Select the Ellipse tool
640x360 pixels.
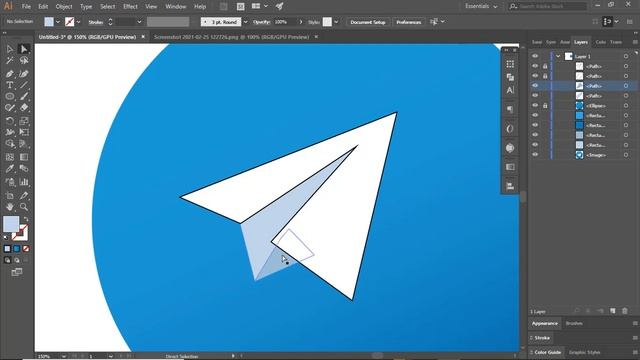click(10, 97)
